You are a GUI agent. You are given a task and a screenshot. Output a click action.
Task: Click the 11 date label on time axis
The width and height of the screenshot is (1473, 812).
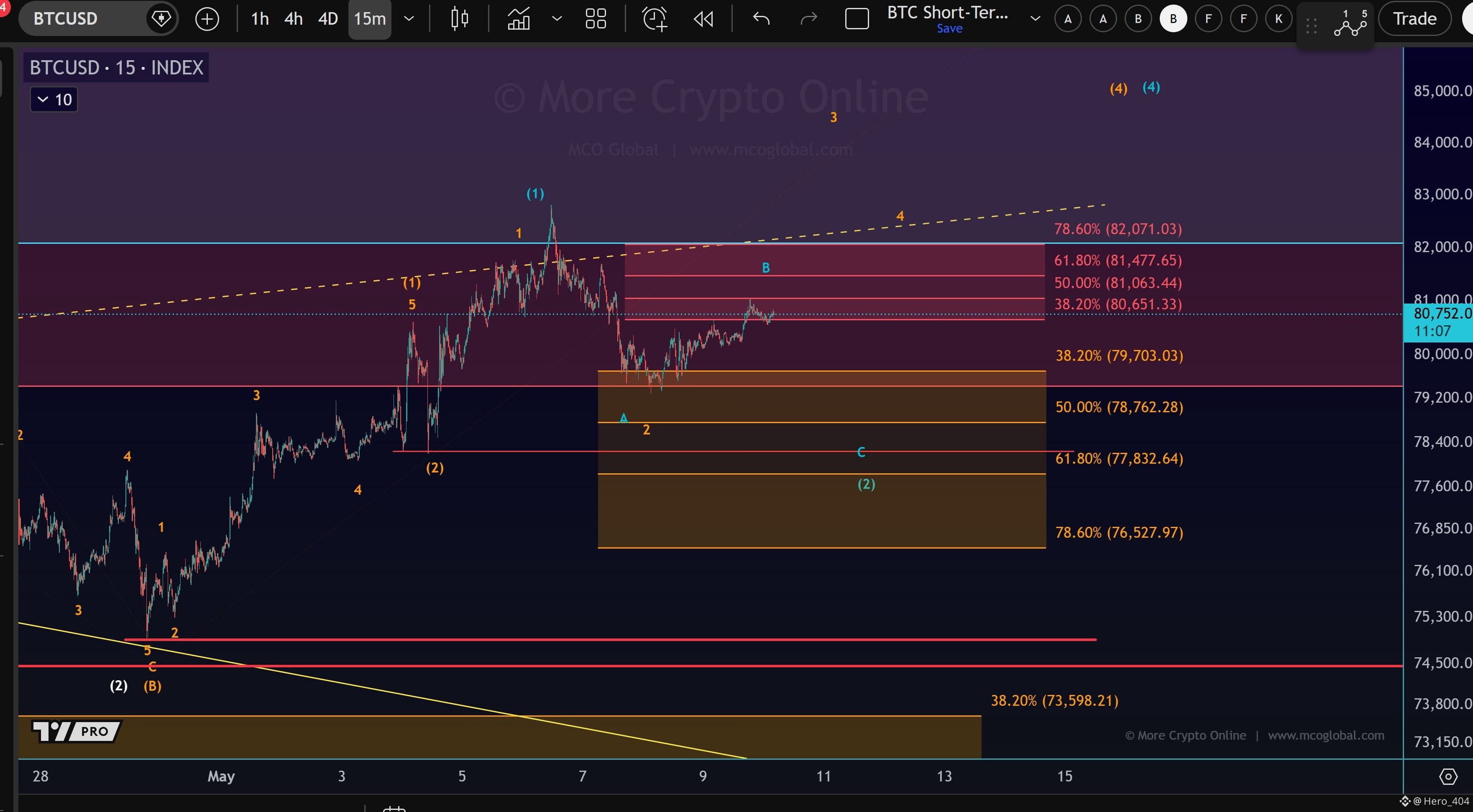coord(823,776)
